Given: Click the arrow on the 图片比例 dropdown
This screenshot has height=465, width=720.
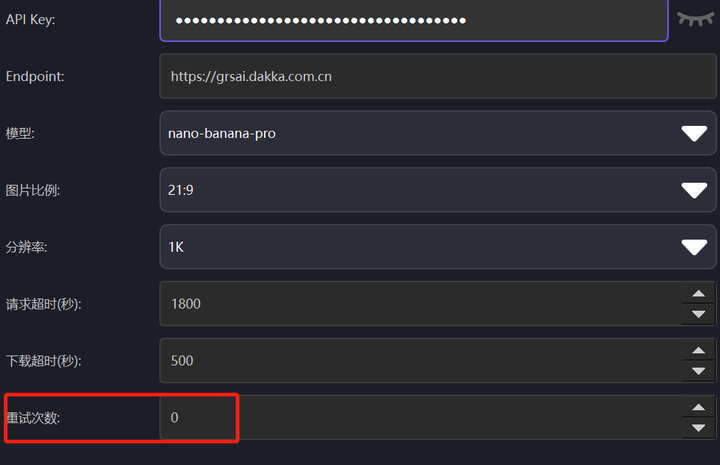Looking at the screenshot, I should pos(694,190).
